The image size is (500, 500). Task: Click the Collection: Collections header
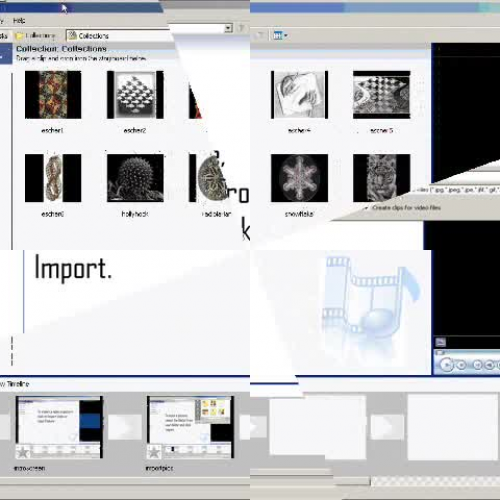(x=61, y=49)
